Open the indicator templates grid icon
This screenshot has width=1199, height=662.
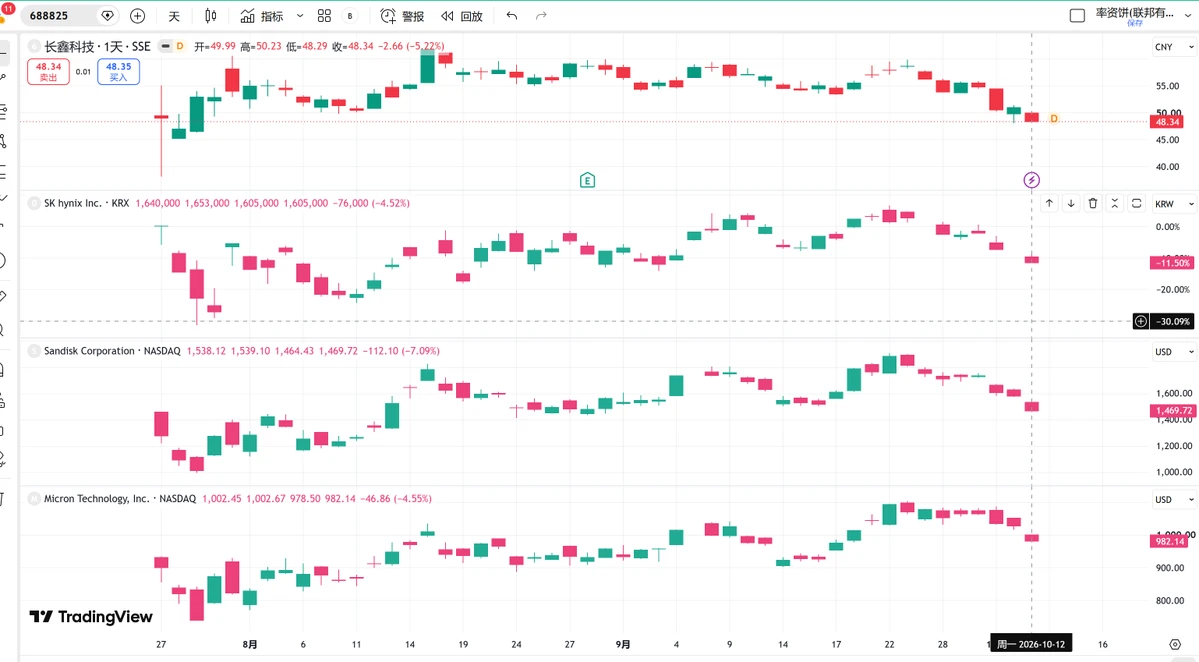click(324, 16)
